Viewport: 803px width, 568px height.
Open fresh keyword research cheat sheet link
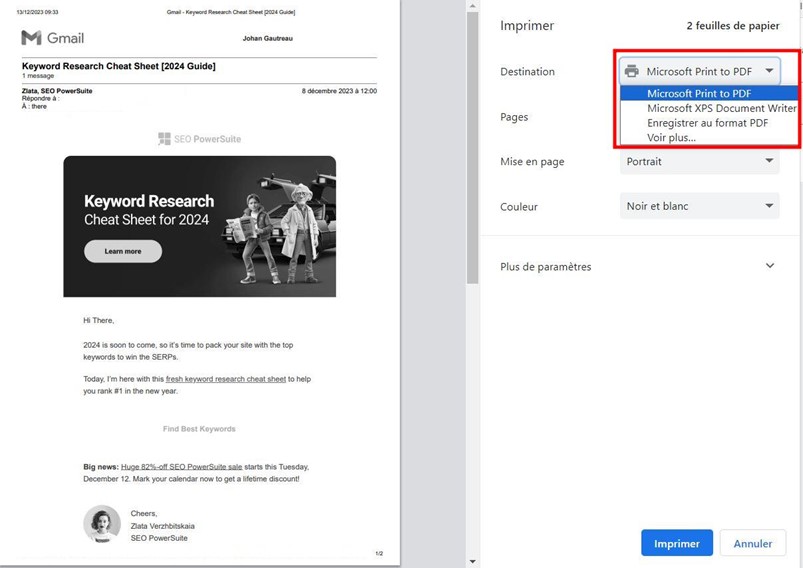[x=226, y=379]
